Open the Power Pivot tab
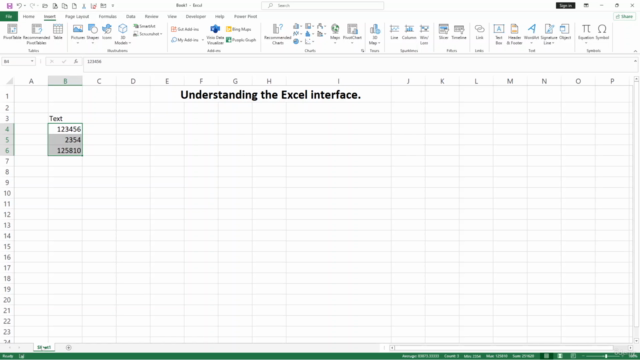The height and width of the screenshot is (360, 640). tap(245, 16)
